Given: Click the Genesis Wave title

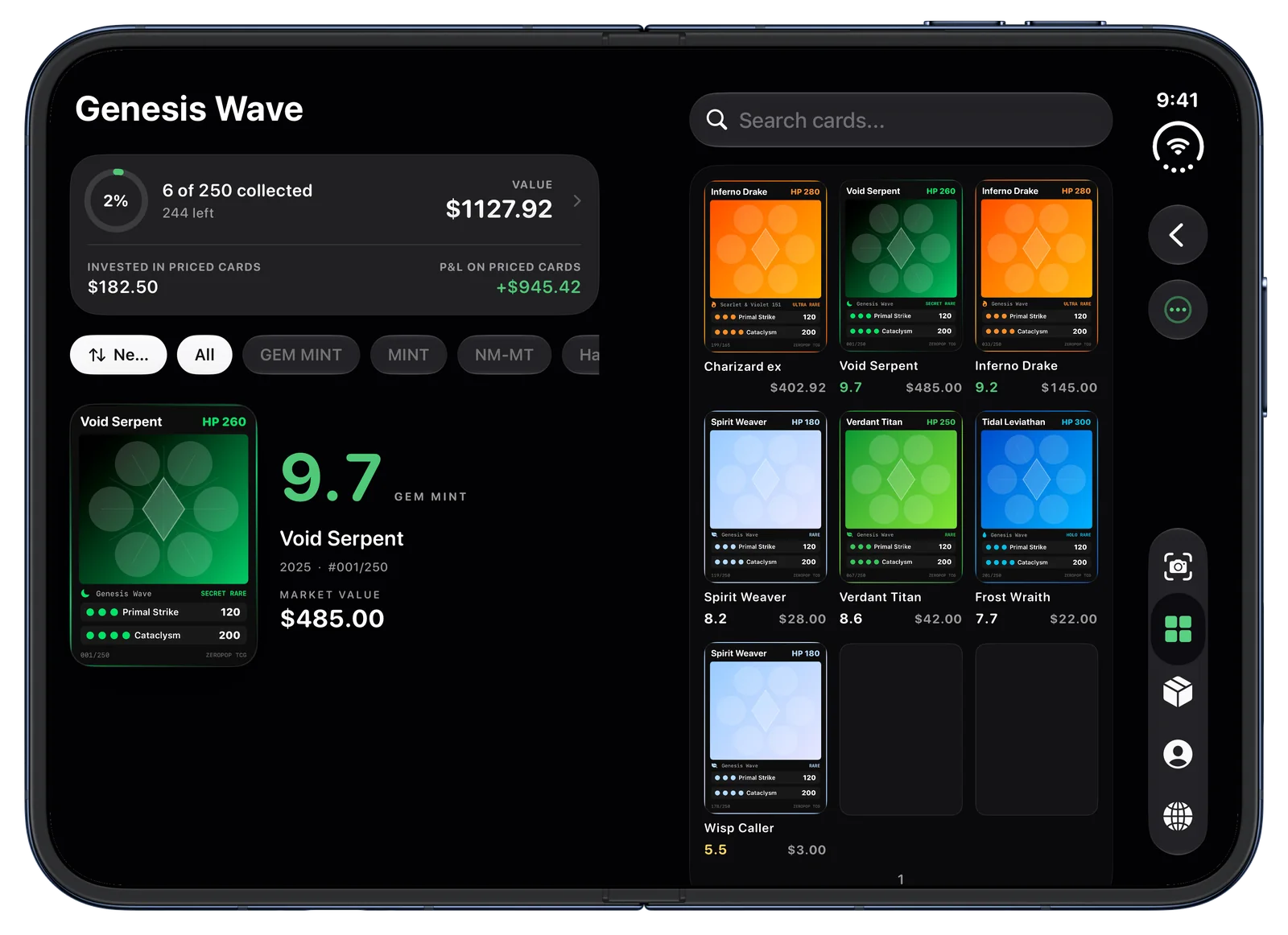Looking at the screenshot, I should [189, 109].
